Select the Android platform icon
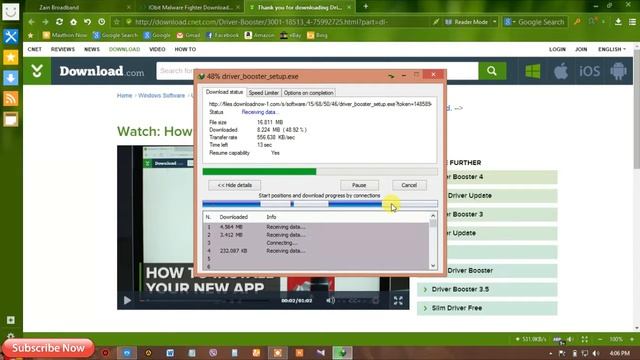The image size is (640, 360). tap(618, 71)
